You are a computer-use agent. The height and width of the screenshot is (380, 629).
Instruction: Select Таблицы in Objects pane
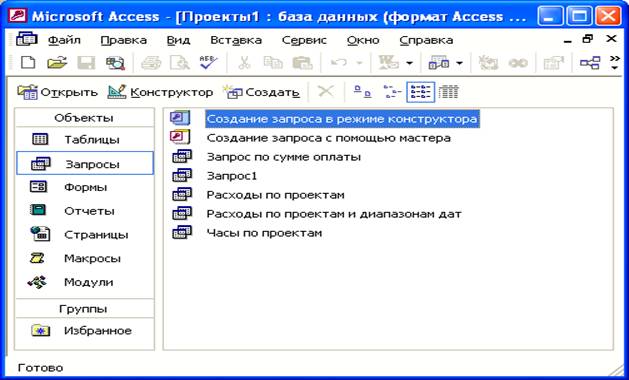pyautogui.click(x=85, y=139)
